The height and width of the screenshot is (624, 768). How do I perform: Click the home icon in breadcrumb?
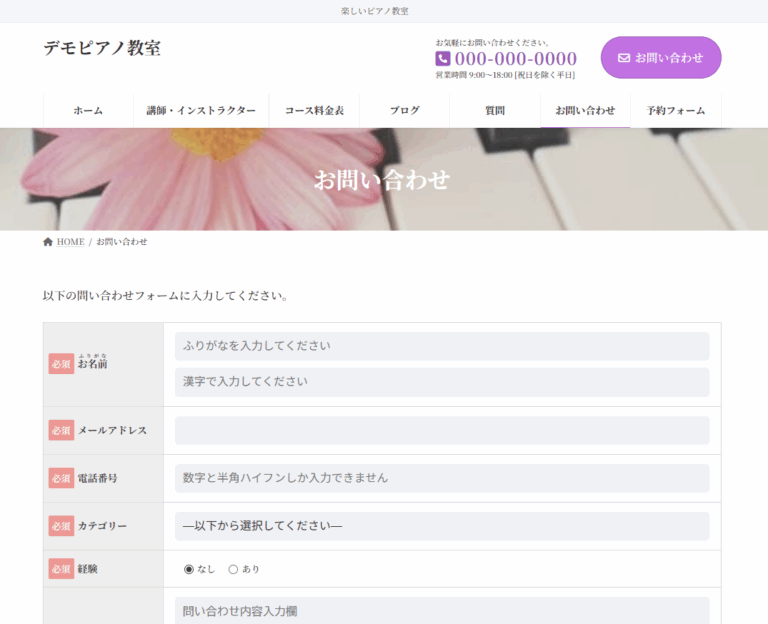(x=48, y=242)
